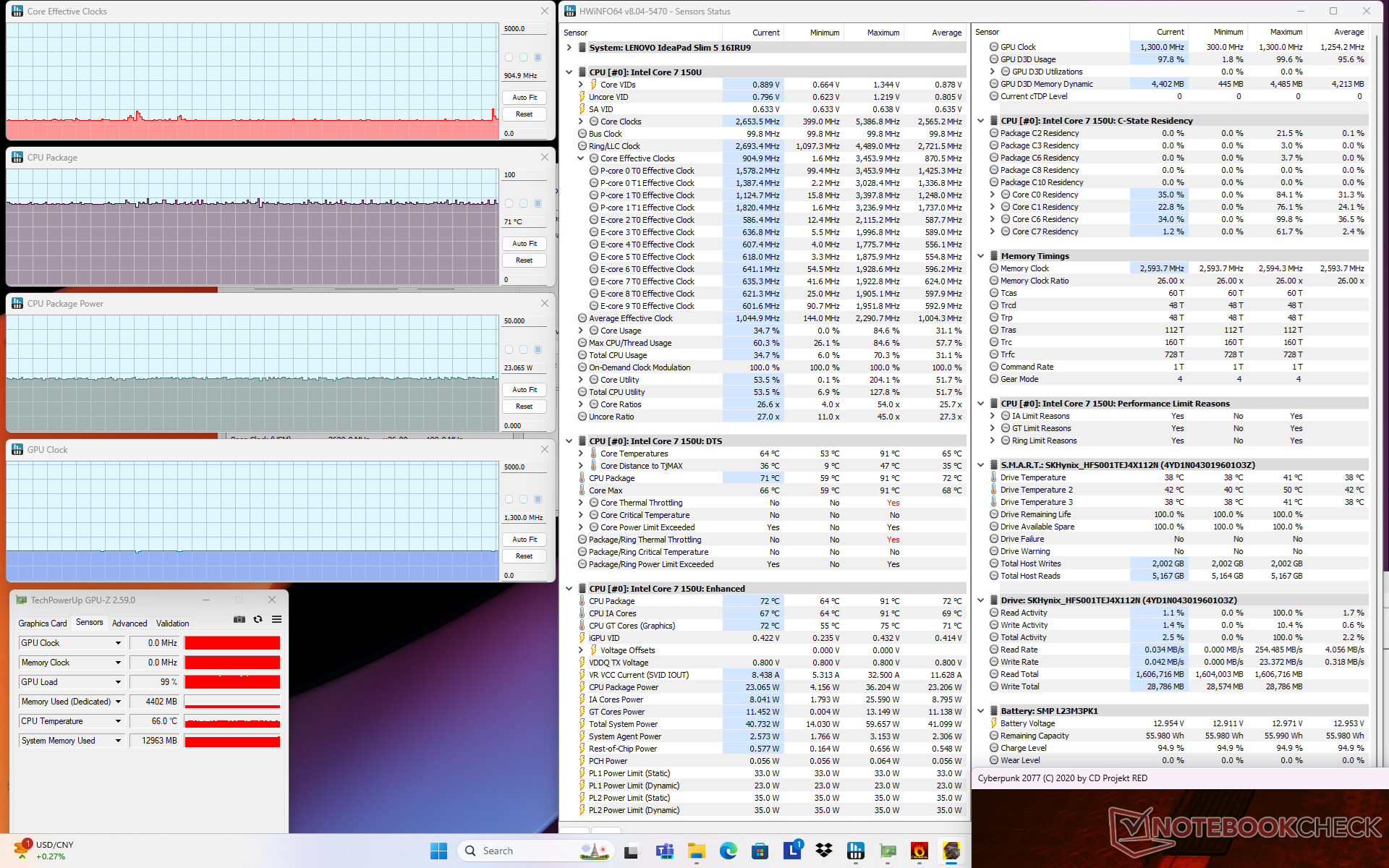Click the taskbar Search box

tap(535, 851)
